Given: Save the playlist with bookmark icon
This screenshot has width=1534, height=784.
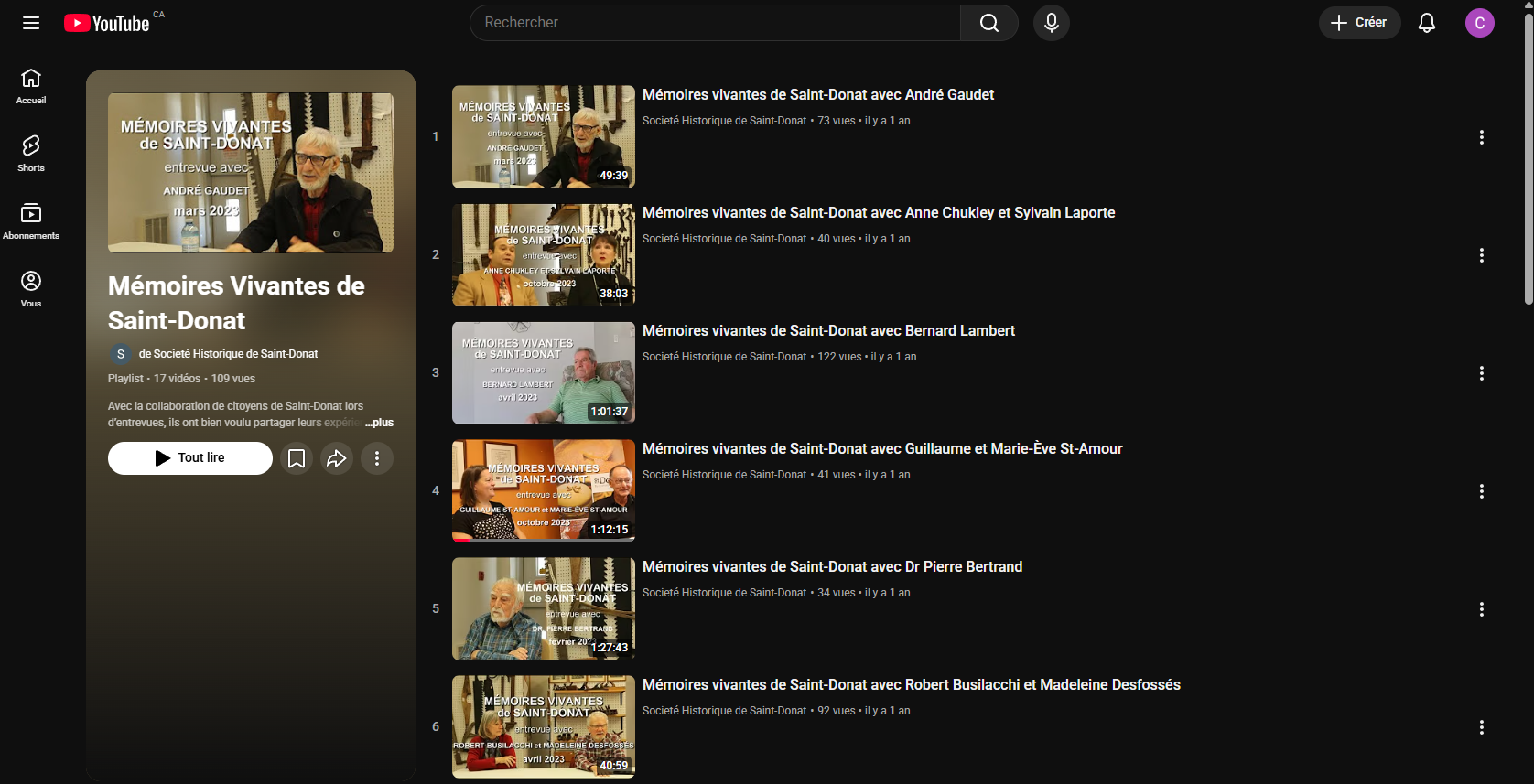Looking at the screenshot, I should pos(297,458).
